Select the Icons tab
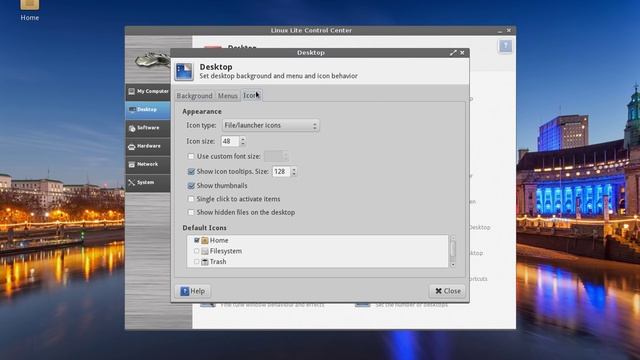This screenshot has height=360, width=640. click(251, 95)
